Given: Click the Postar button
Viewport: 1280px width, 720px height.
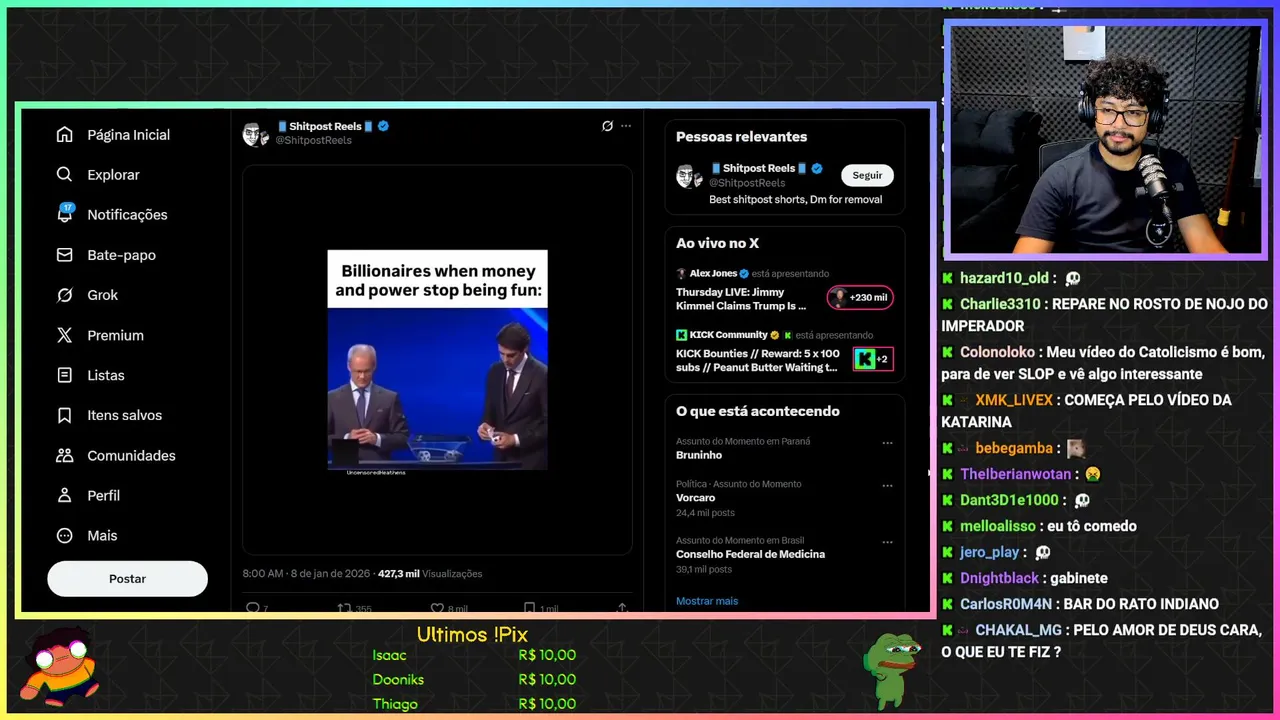Looking at the screenshot, I should pyautogui.click(x=127, y=579).
